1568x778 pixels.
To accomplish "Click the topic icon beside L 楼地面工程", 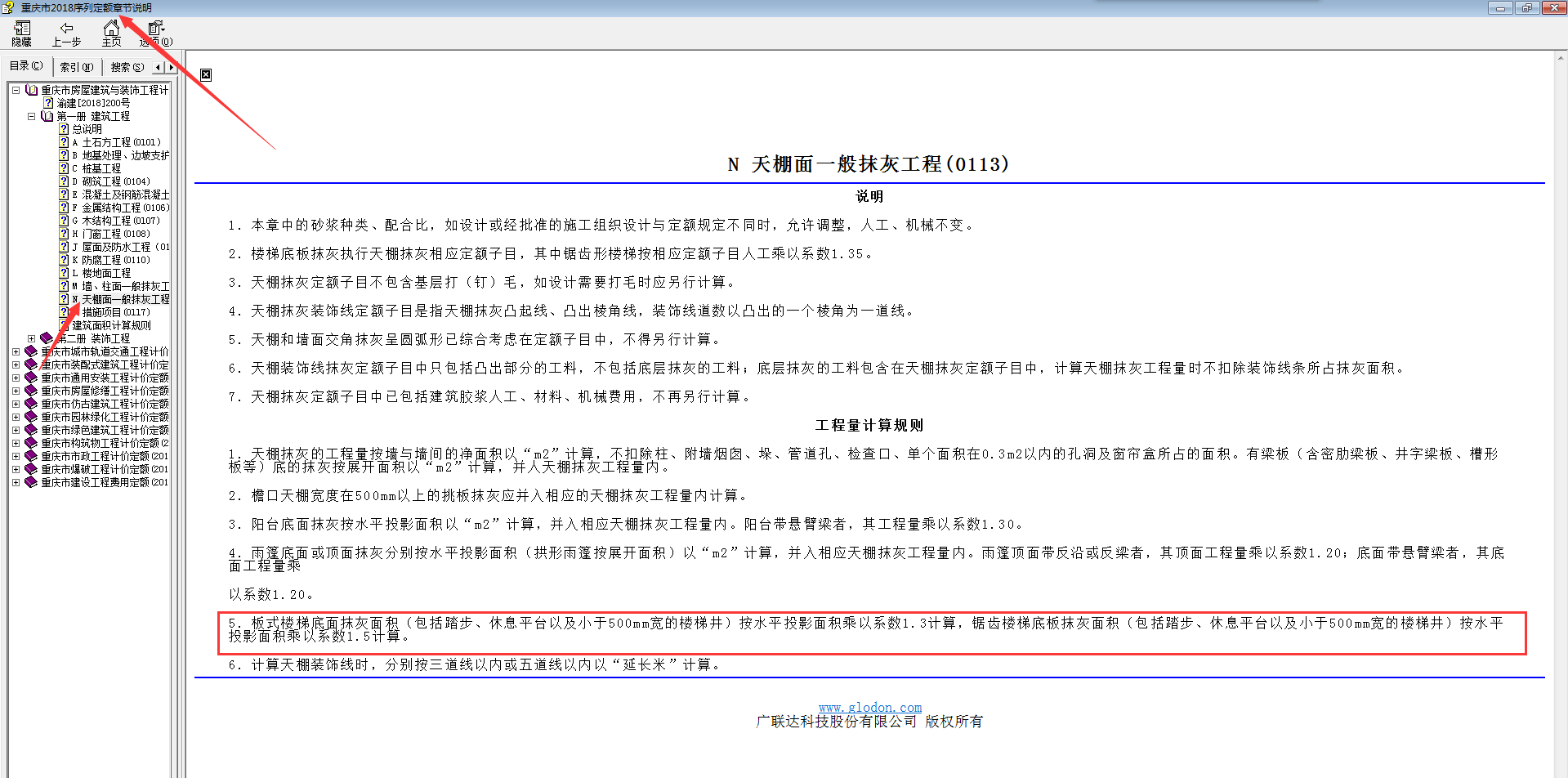I will click(x=64, y=273).
